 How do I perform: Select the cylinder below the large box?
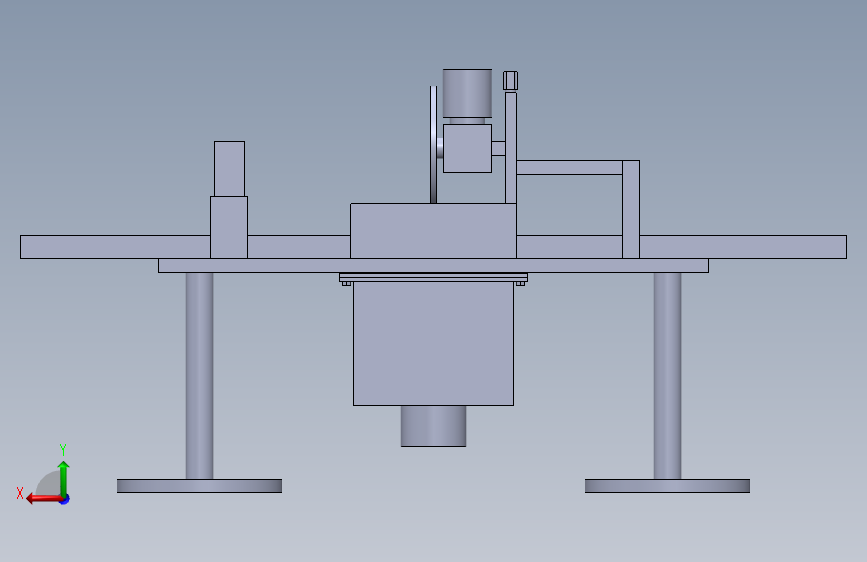[434, 426]
